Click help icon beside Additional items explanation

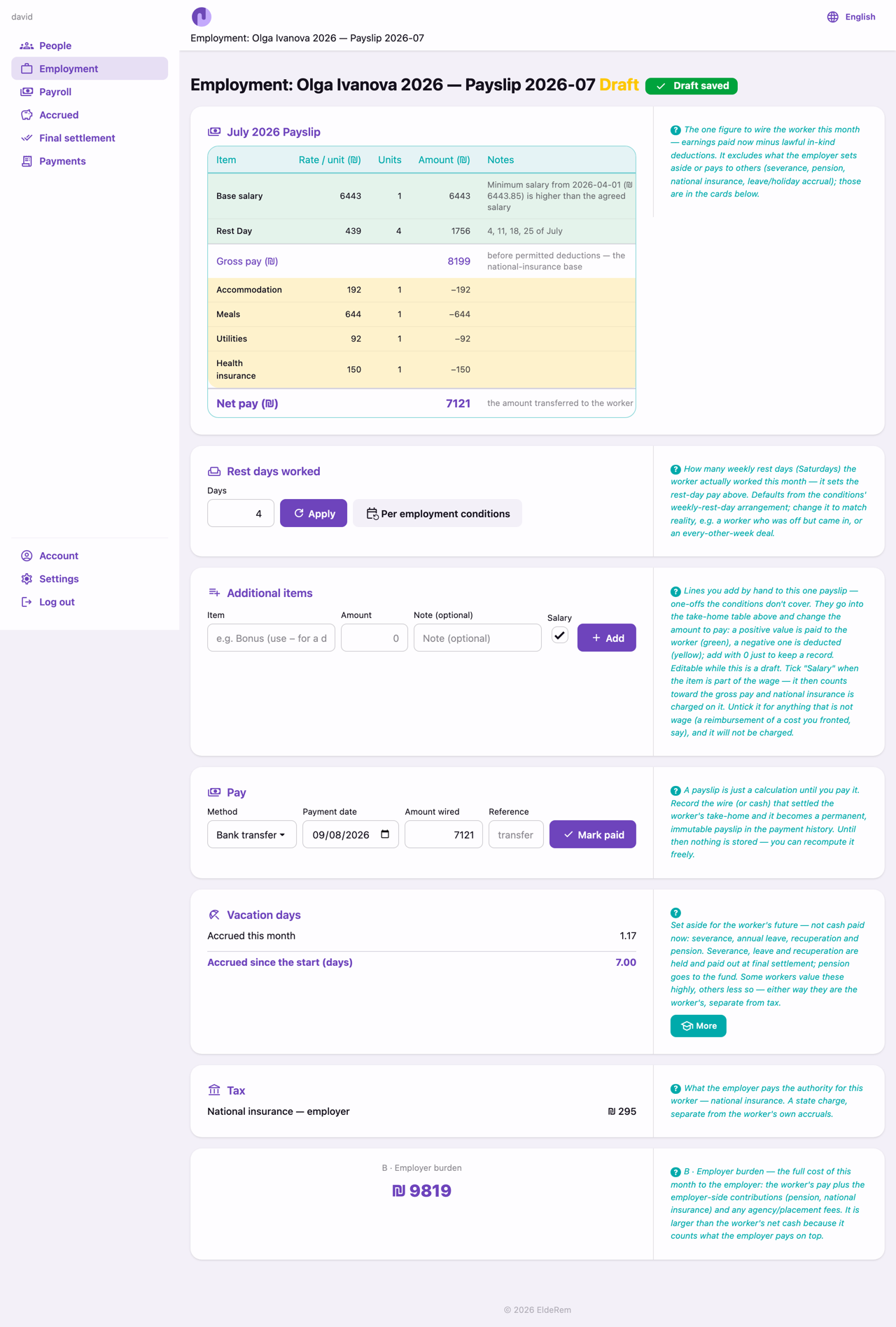675,591
